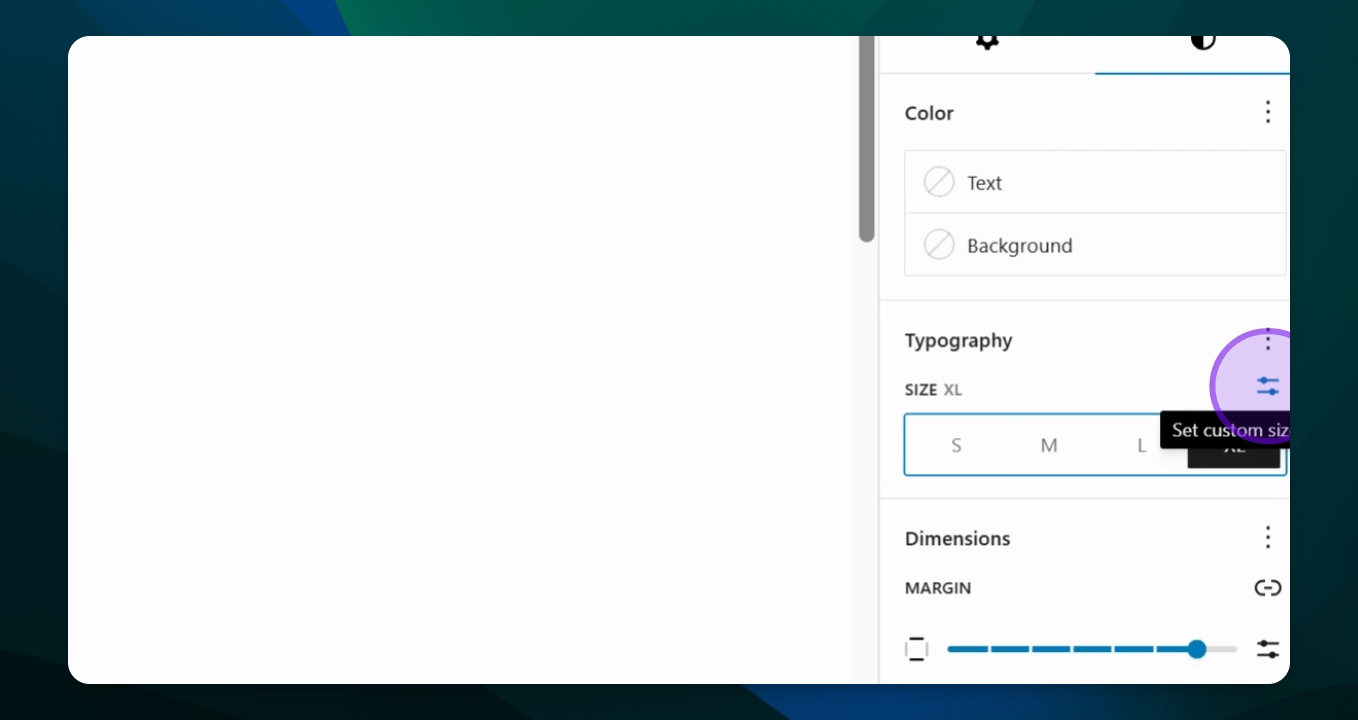Click the margin slider handle

click(x=1197, y=649)
